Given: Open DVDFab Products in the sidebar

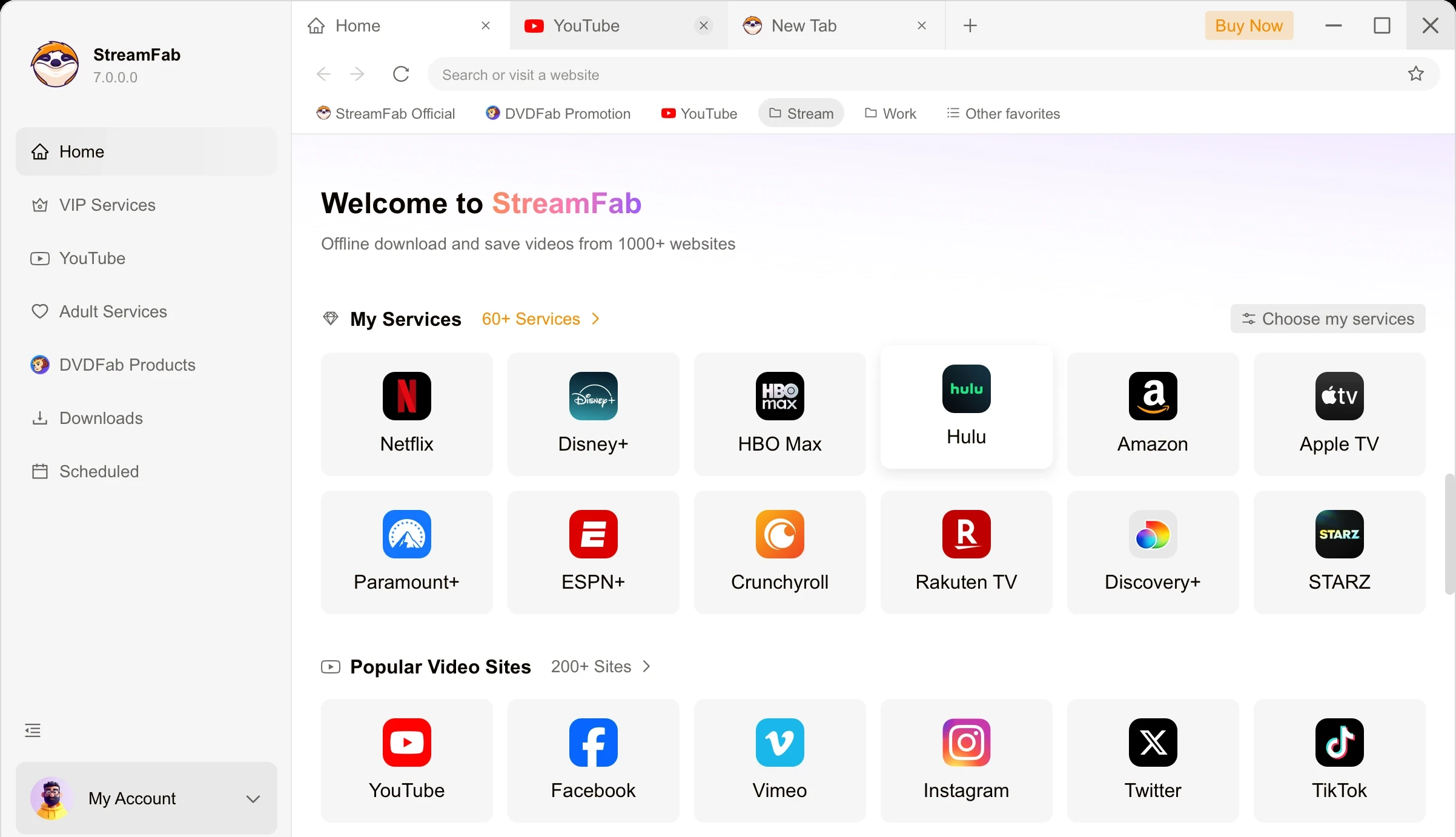Looking at the screenshot, I should pos(147,365).
